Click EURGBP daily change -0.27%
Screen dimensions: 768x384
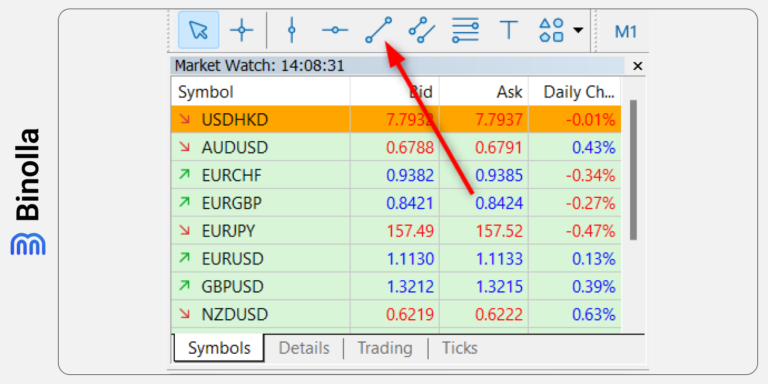click(x=590, y=203)
